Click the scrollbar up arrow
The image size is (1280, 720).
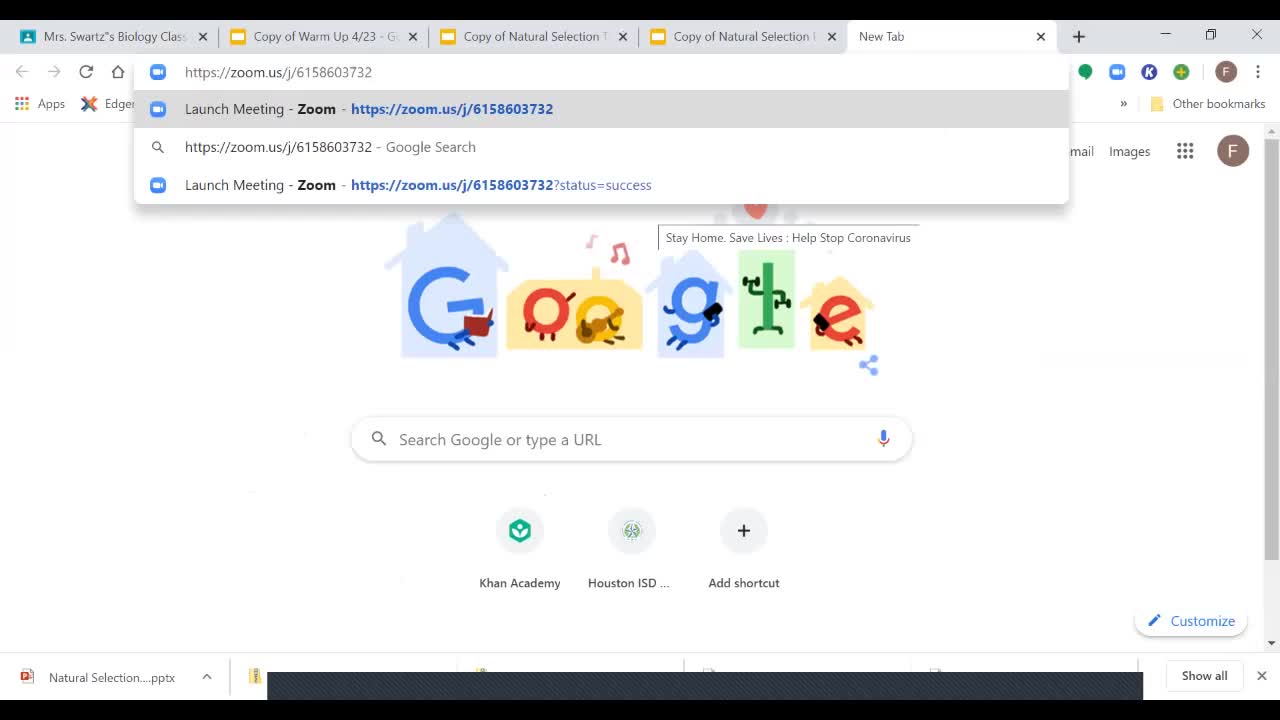tap(1272, 131)
